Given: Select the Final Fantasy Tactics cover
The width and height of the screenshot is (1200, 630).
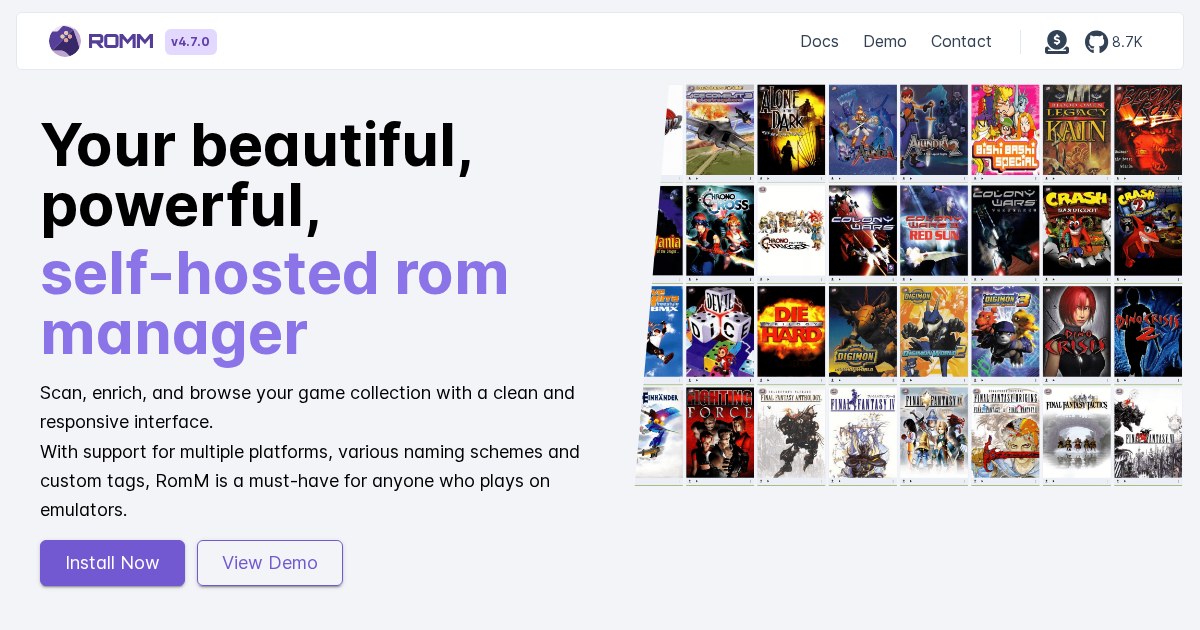Looking at the screenshot, I should click(1077, 434).
